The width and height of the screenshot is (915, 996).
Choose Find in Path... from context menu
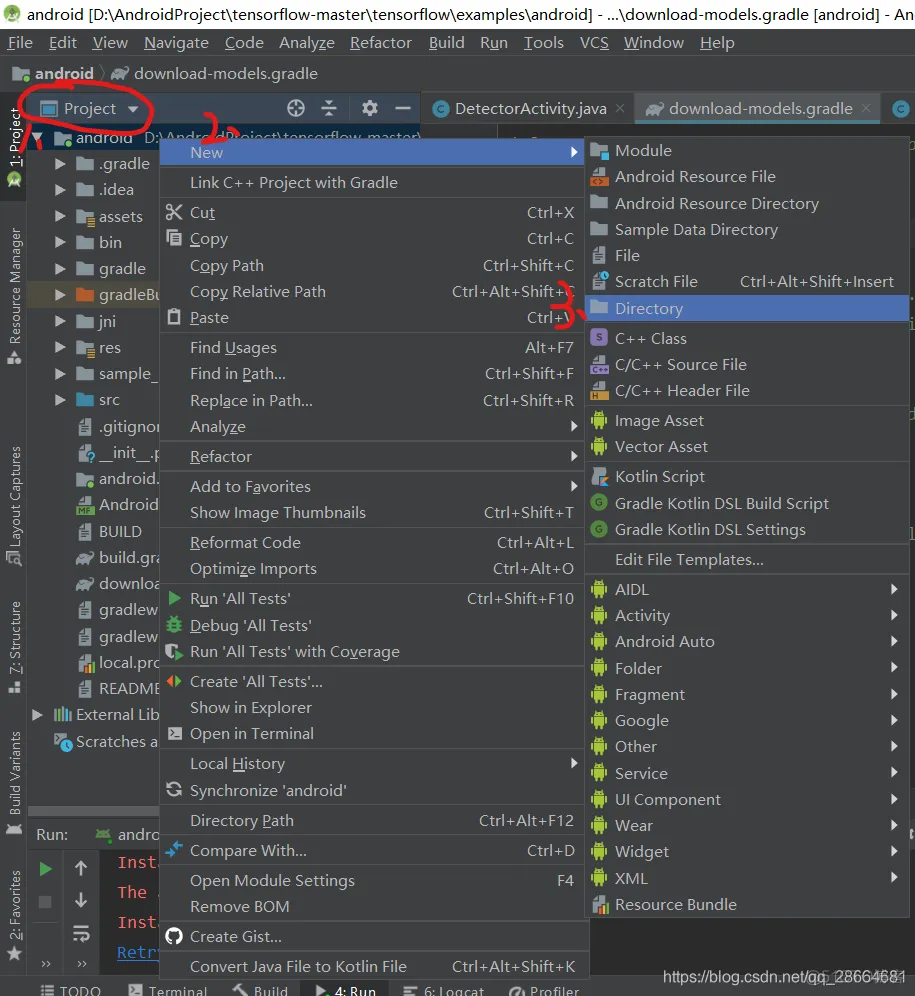[x=372, y=374]
